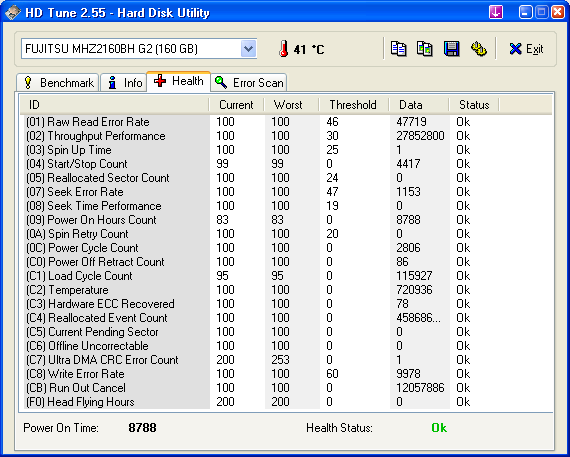
Task: Open options via the gear icon
Action: 478,49
